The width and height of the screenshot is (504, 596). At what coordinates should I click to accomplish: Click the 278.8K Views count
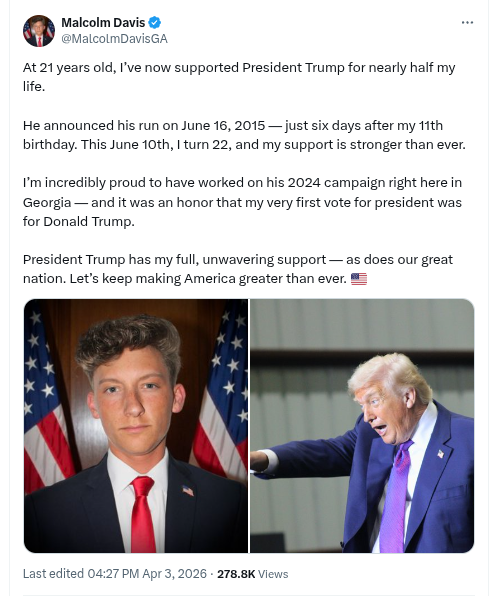tap(253, 574)
